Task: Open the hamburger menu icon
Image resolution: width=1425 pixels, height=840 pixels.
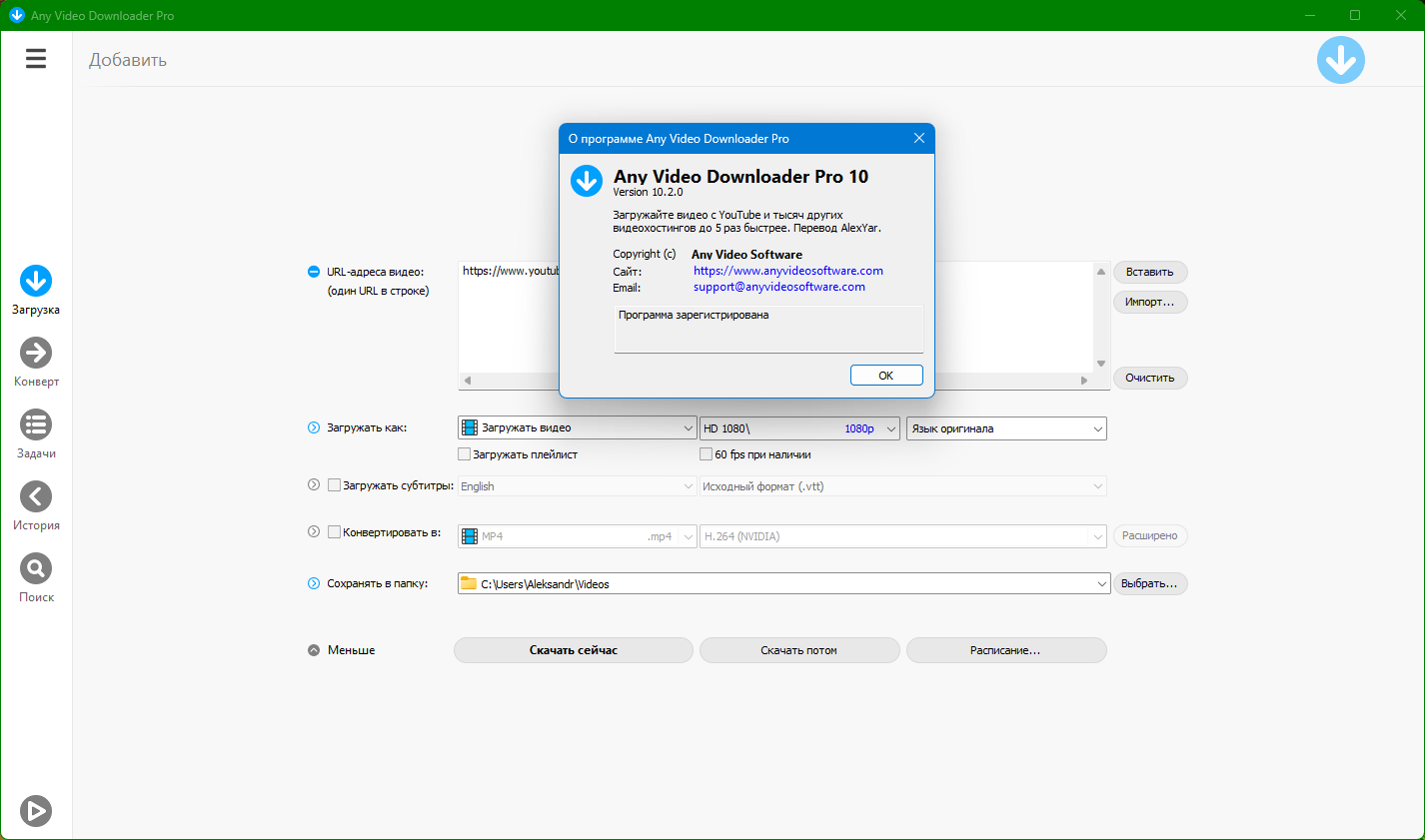Action: (x=36, y=59)
